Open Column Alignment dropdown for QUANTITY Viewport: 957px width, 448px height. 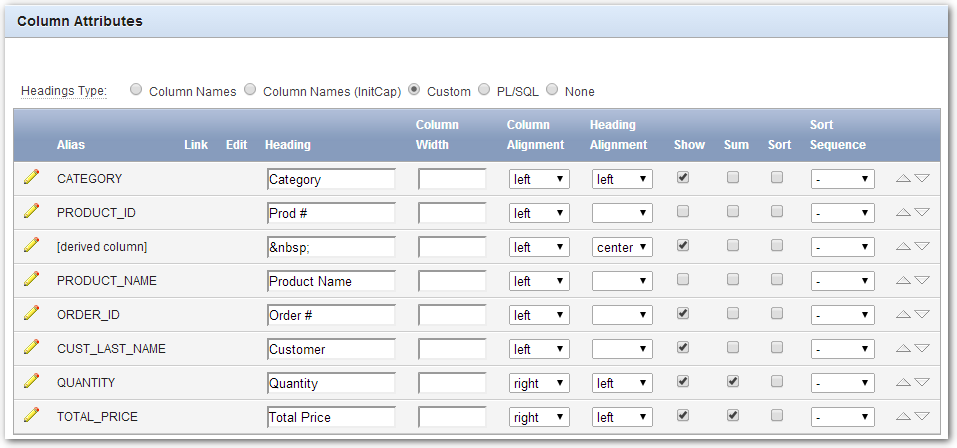(x=539, y=383)
